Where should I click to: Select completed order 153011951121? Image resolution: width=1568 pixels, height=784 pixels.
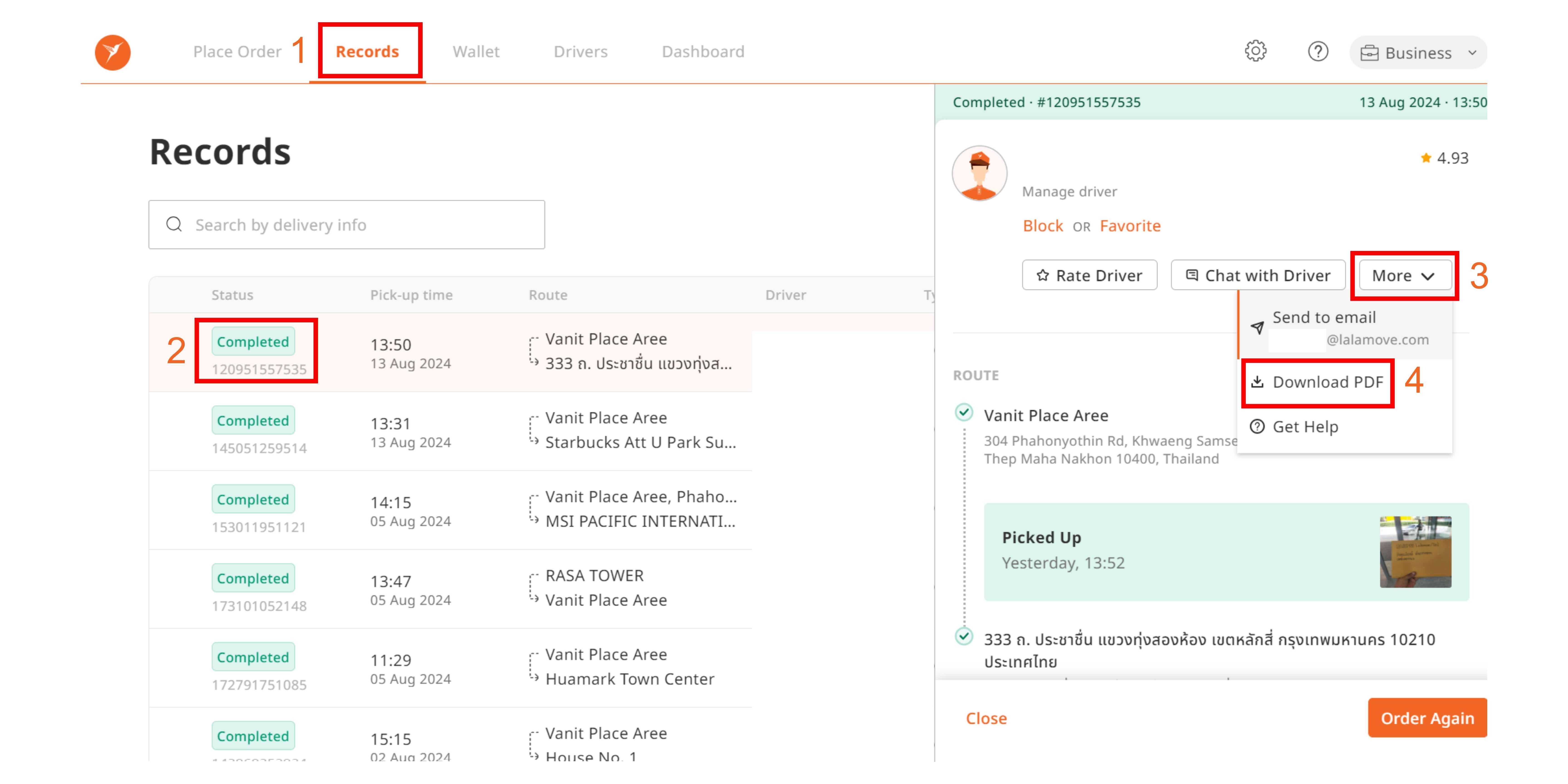tap(451, 510)
